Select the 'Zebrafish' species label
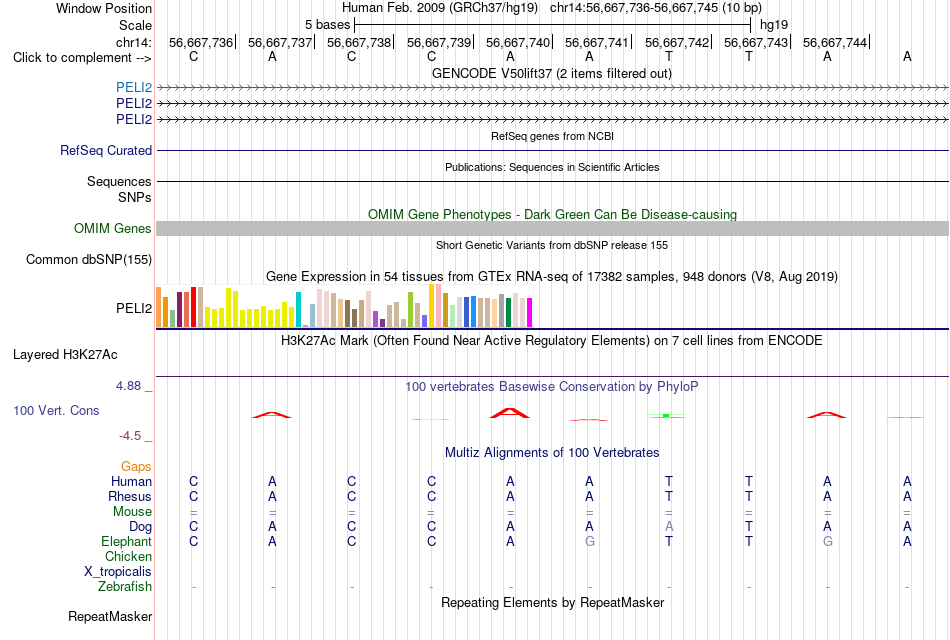 125,587
